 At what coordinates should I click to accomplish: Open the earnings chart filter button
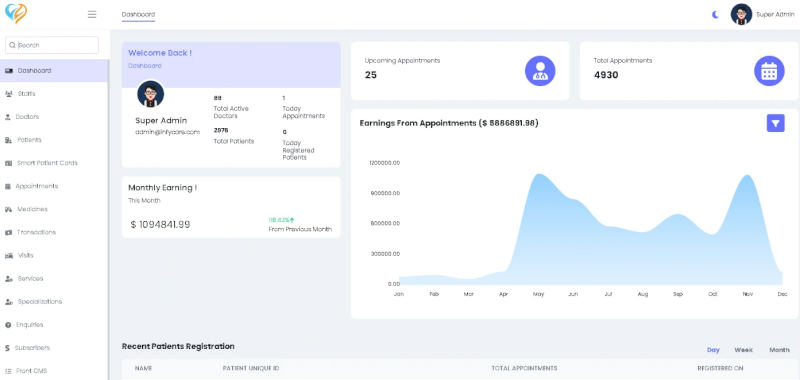776,123
